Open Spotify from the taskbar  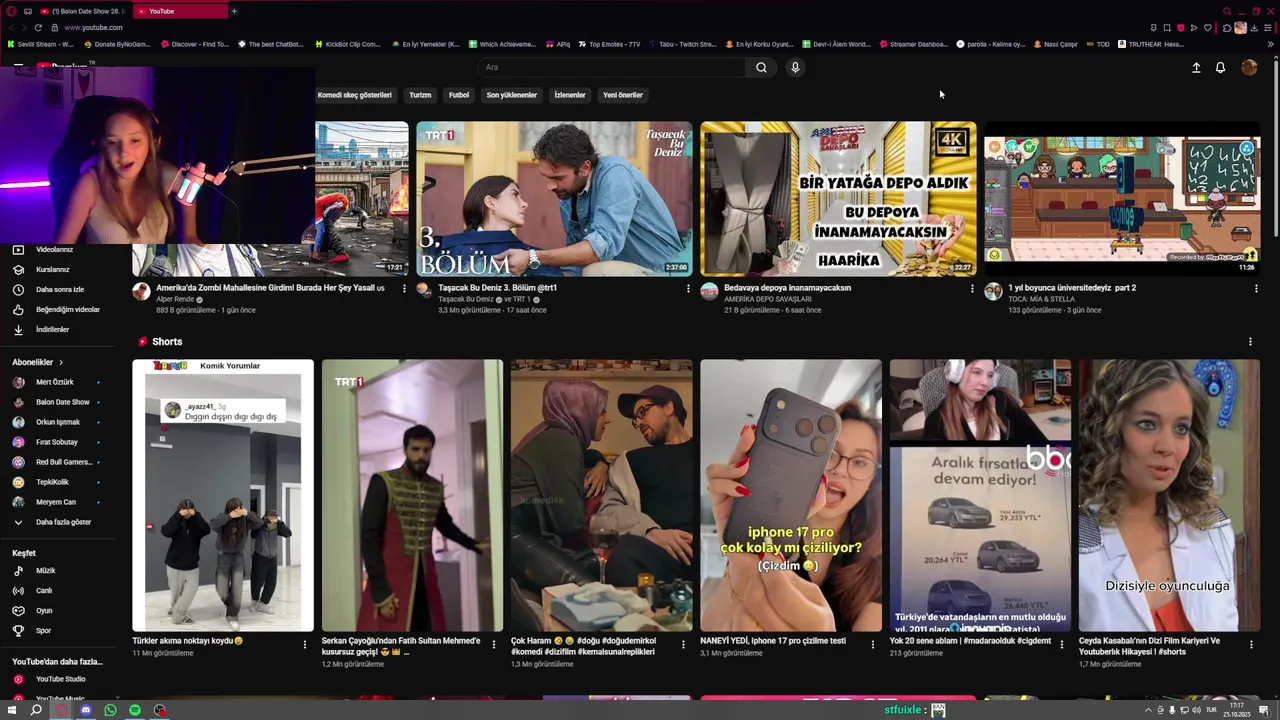(x=135, y=710)
